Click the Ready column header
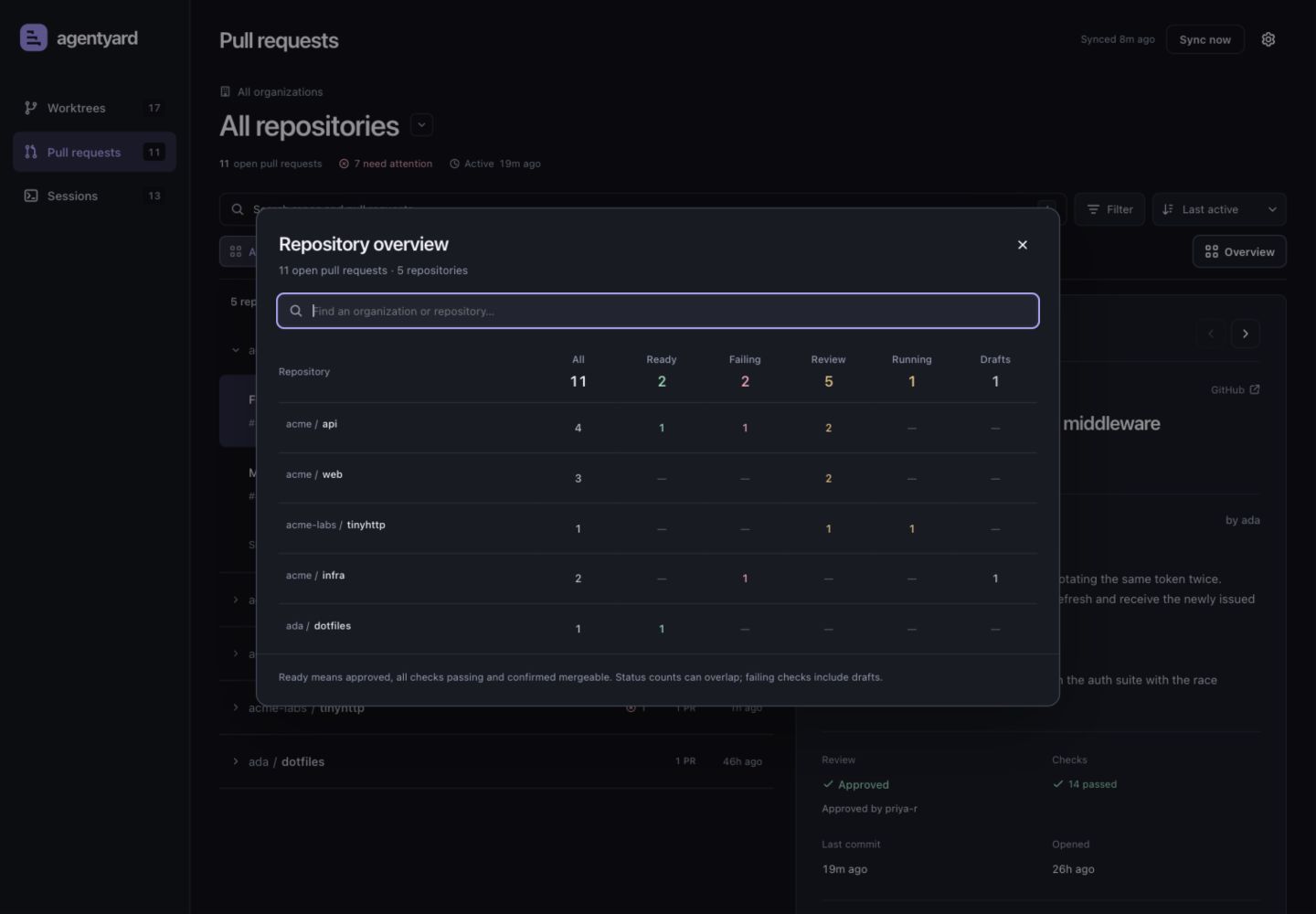The image size is (1316, 914). coord(662,371)
